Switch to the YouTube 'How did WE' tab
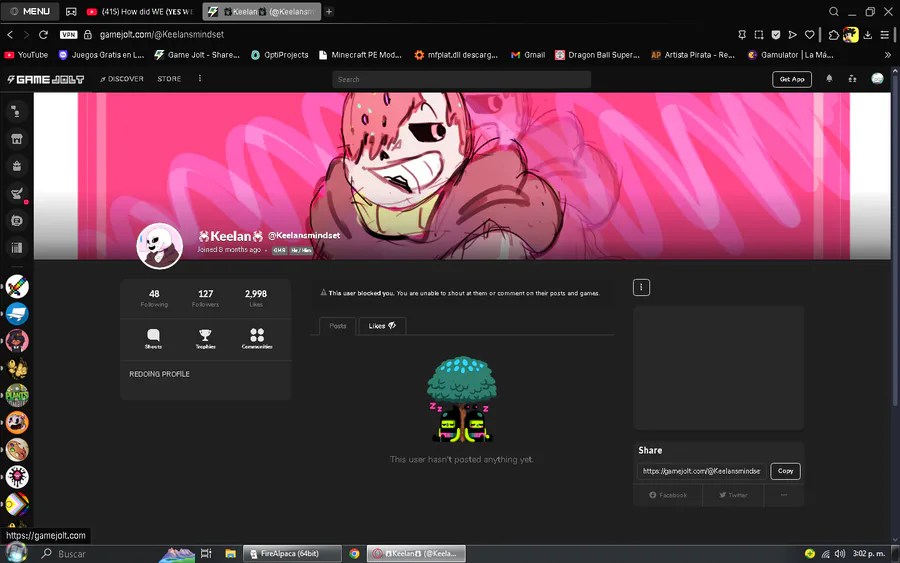 pos(141,11)
